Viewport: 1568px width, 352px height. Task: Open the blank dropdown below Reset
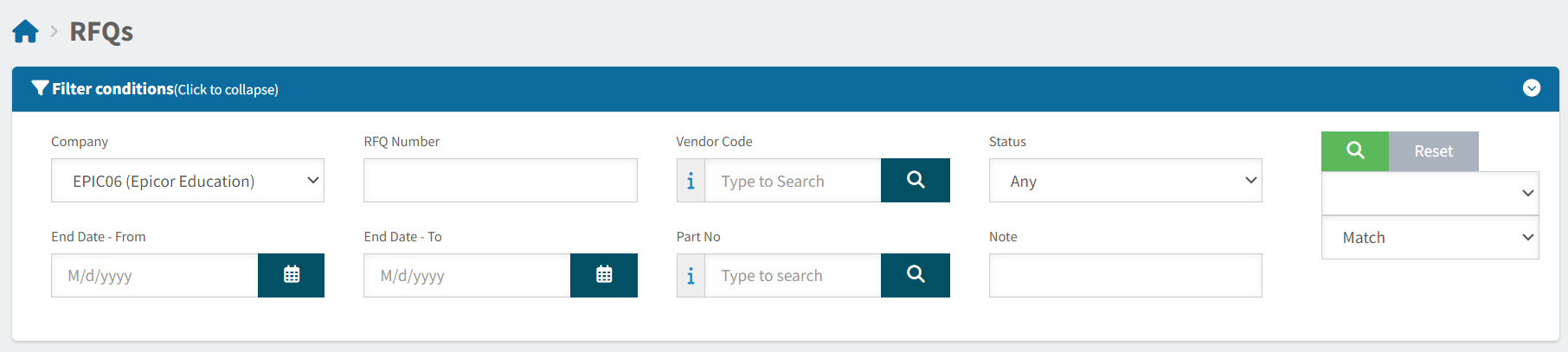pyautogui.click(x=1430, y=194)
